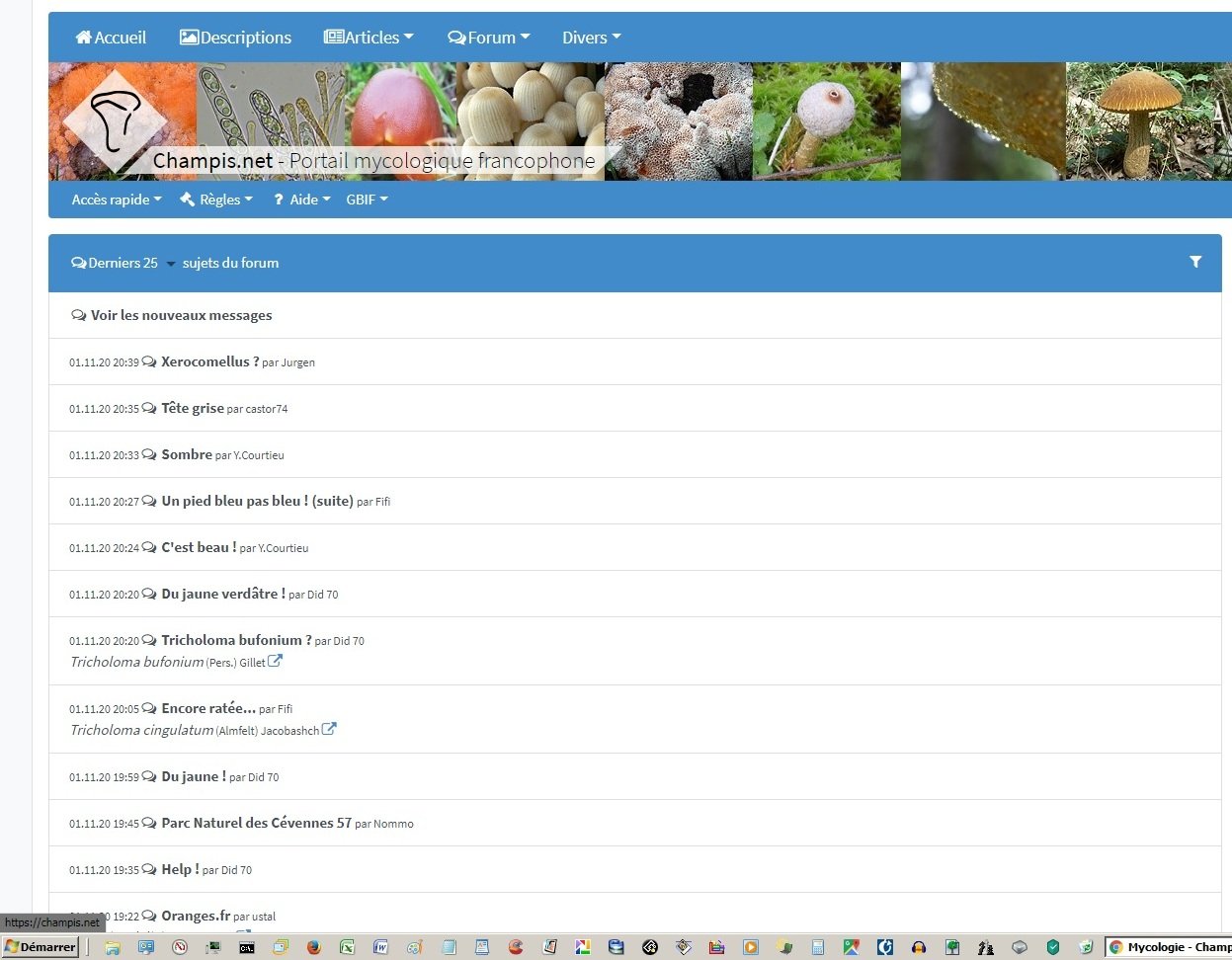
Task: Open the GBIF dropdown menu
Action: pos(367,200)
